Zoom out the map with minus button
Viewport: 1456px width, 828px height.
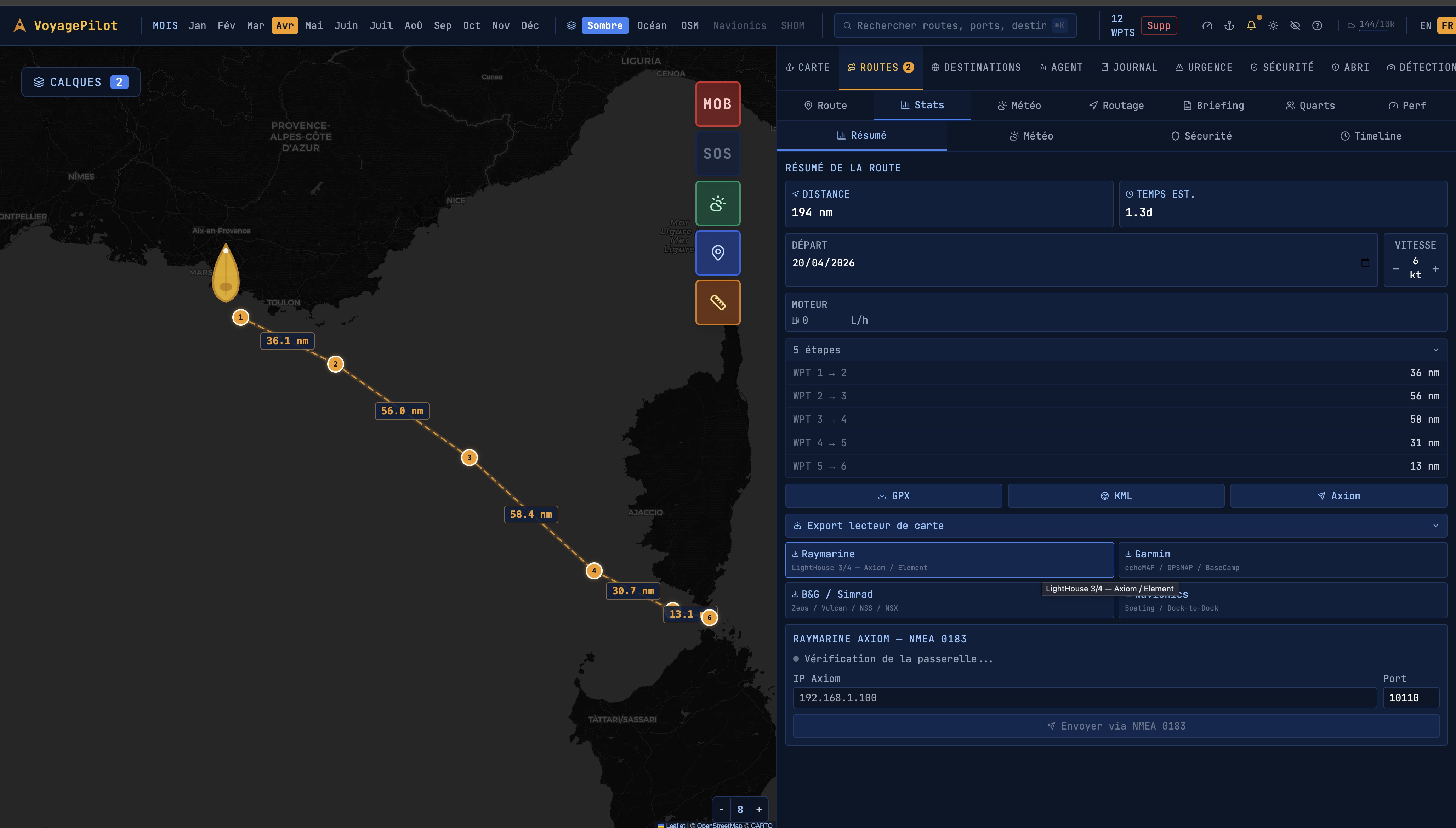point(721,809)
